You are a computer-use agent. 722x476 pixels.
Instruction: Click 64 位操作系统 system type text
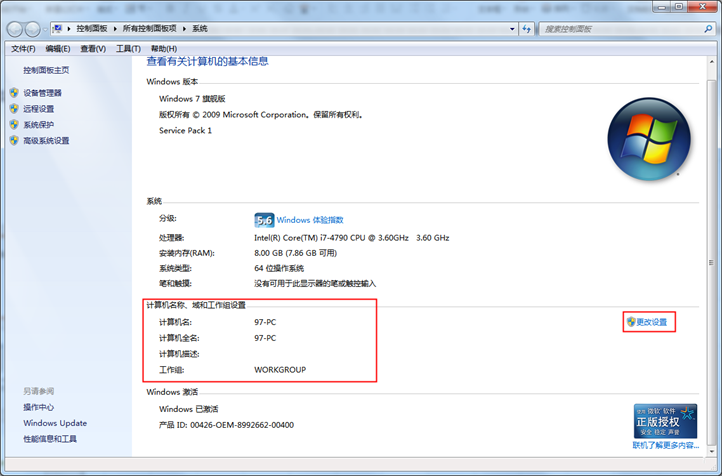279,268
